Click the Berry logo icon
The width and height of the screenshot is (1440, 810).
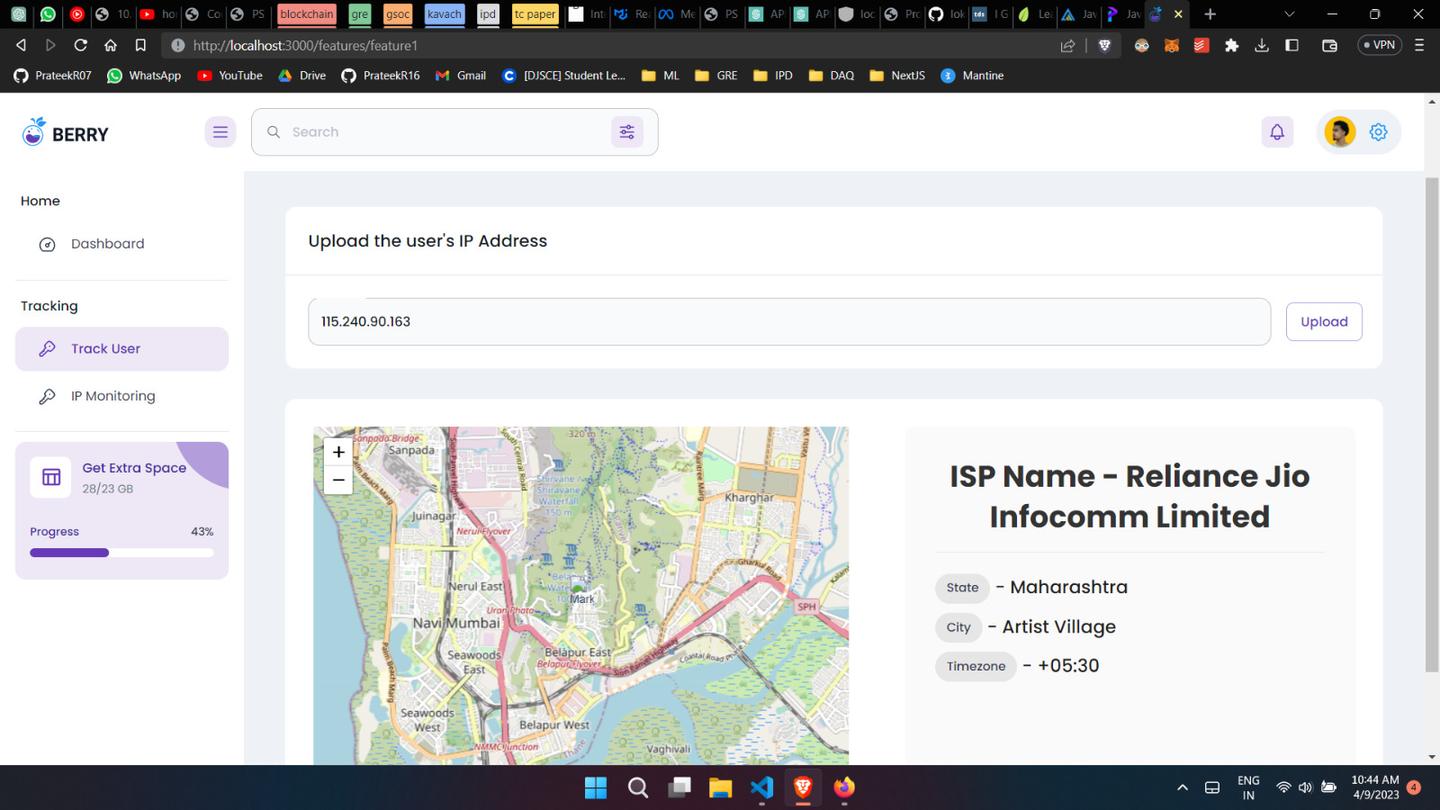[x=34, y=132]
